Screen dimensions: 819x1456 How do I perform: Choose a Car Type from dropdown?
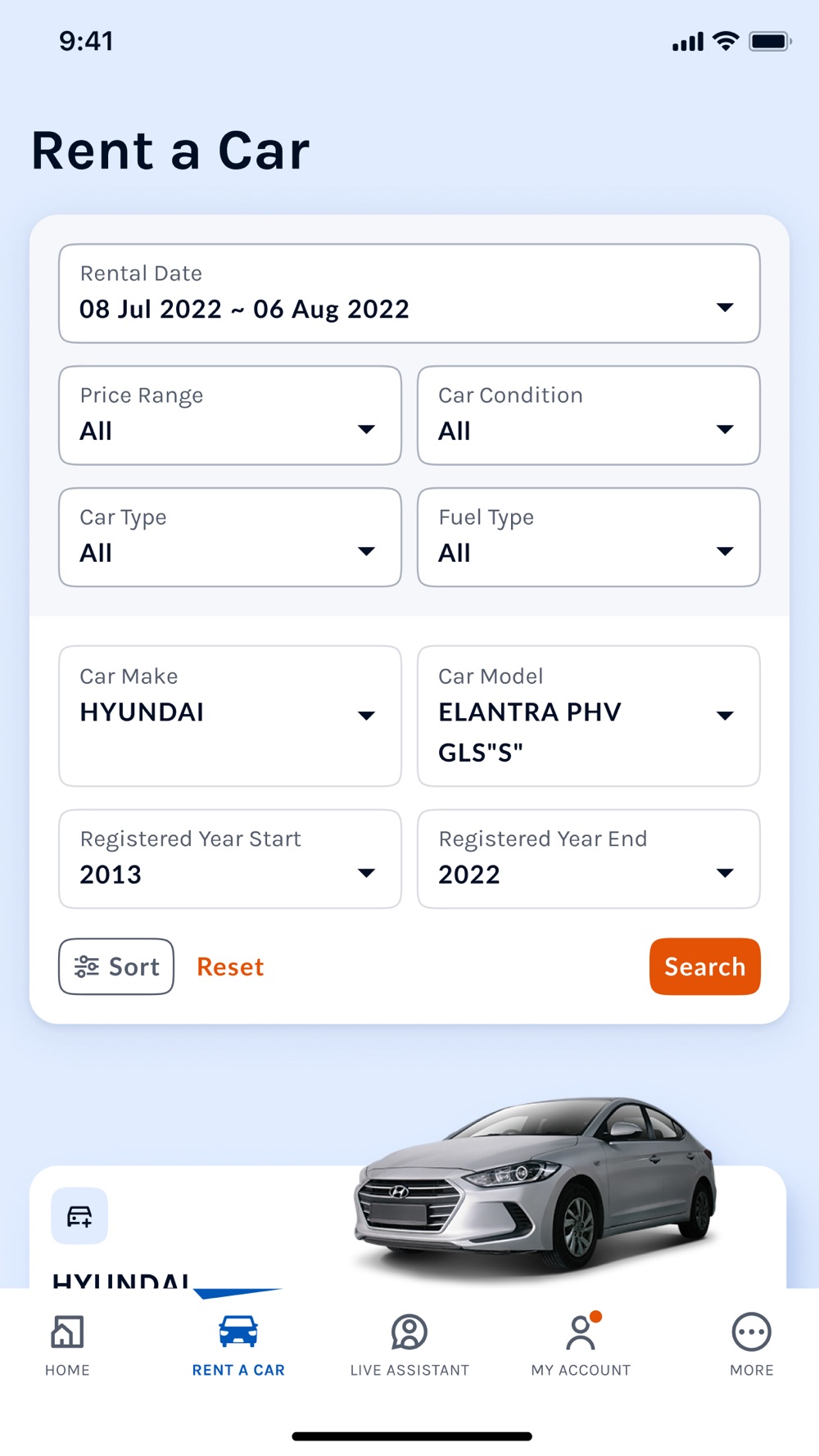click(230, 537)
